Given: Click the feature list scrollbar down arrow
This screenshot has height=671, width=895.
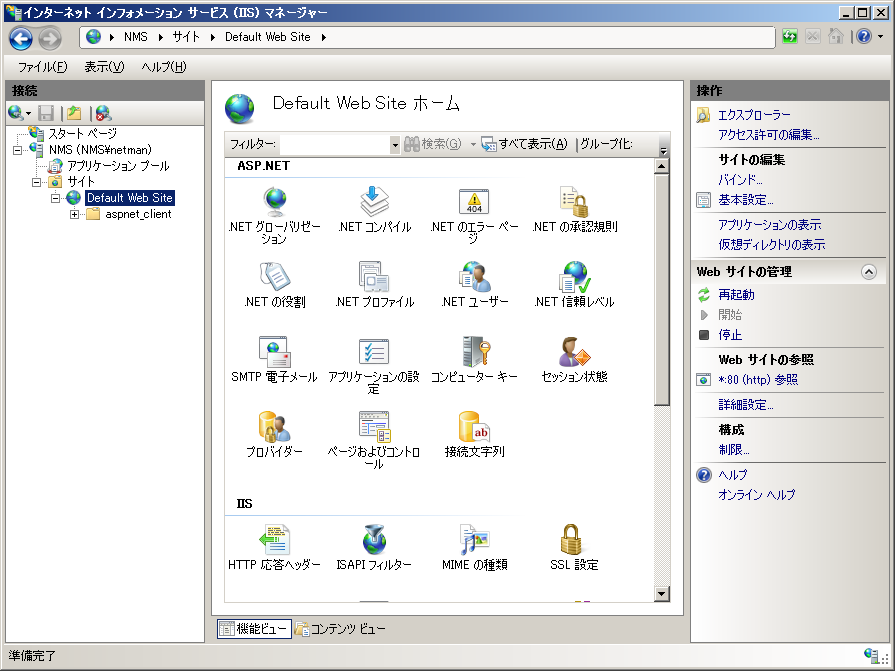Looking at the screenshot, I should coord(661,594).
